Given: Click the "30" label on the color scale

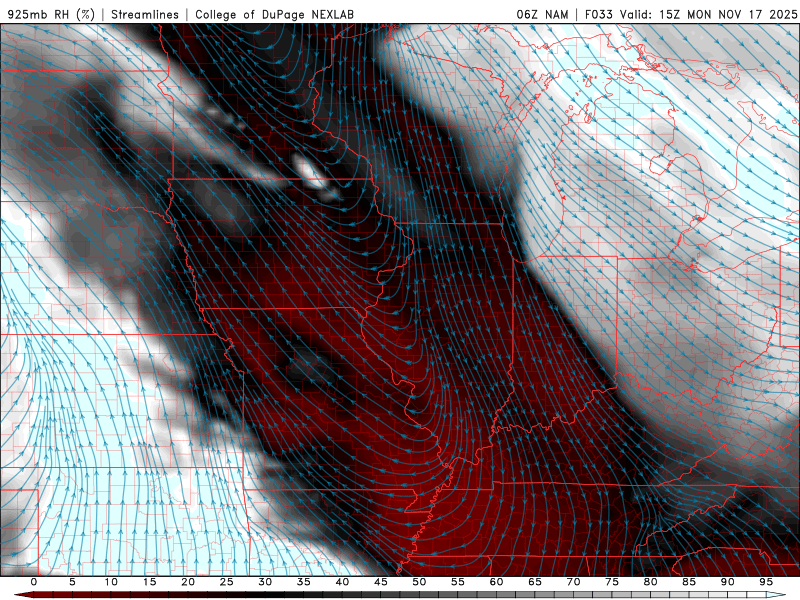Looking at the screenshot, I should (x=265, y=582).
